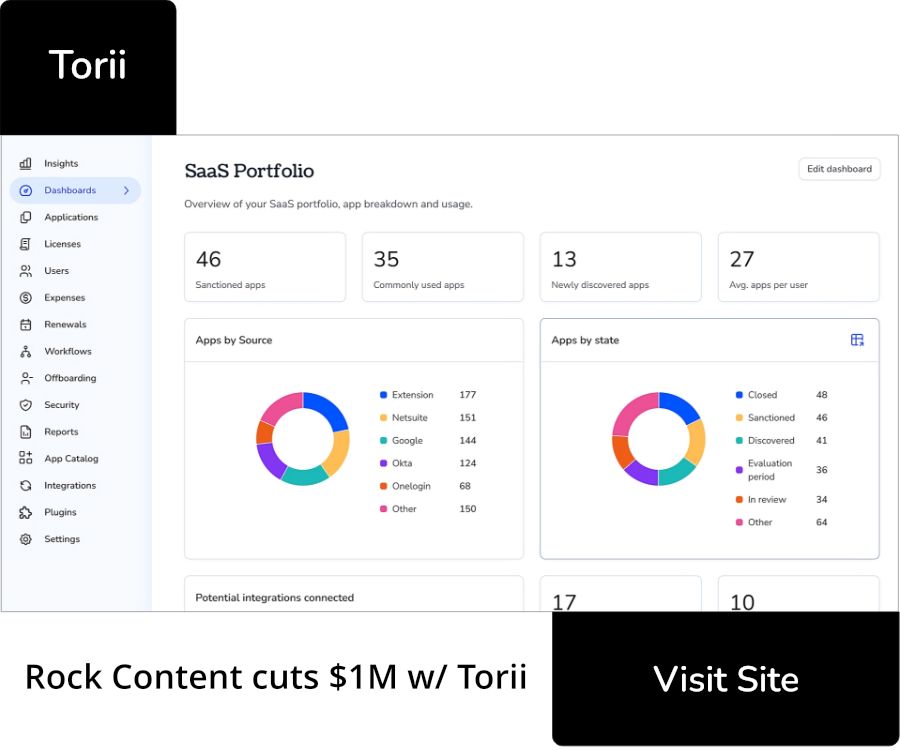
Task: Open Plugins in the sidebar
Action: tap(75, 512)
